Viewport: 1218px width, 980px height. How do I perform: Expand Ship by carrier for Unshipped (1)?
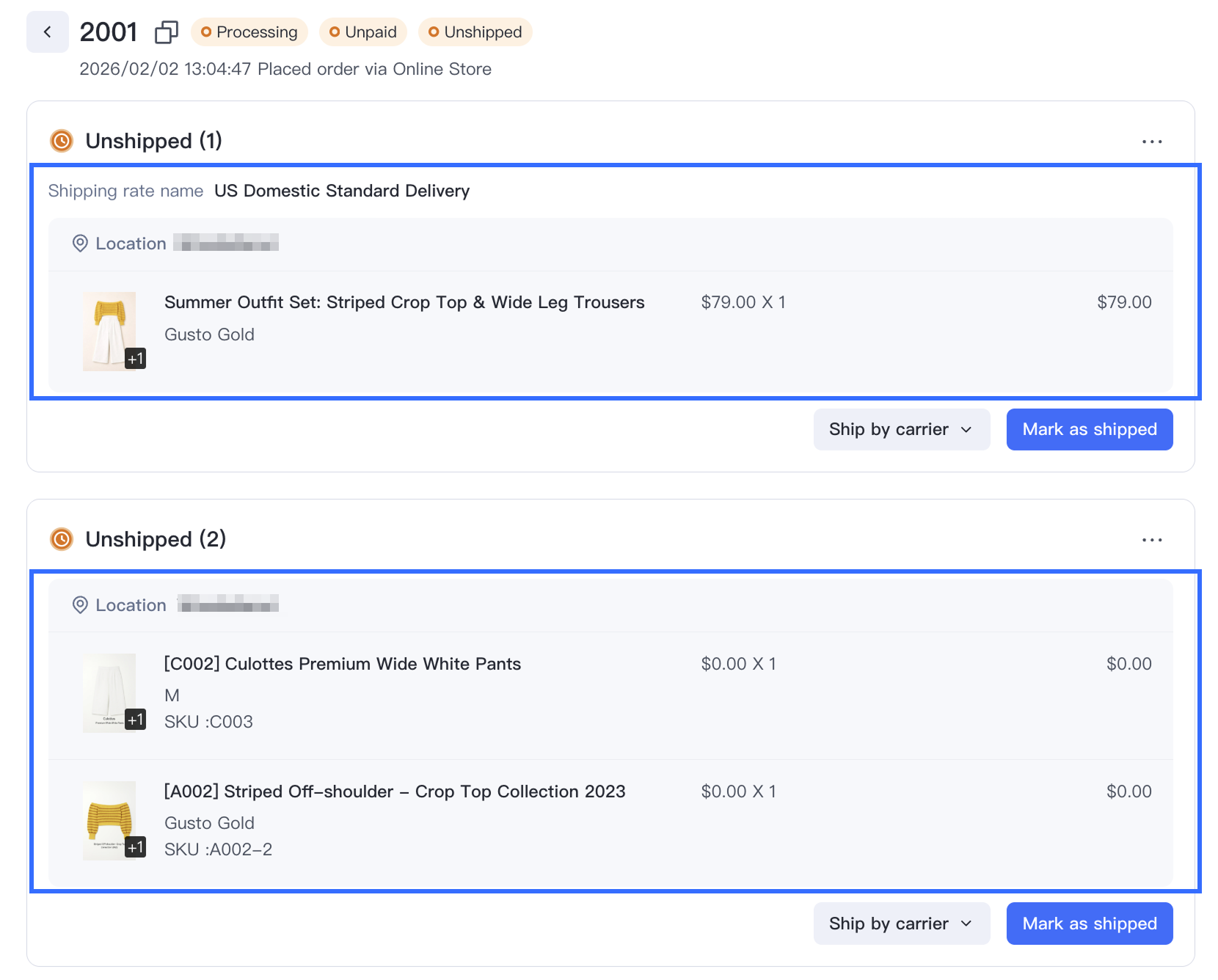[901, 430]
